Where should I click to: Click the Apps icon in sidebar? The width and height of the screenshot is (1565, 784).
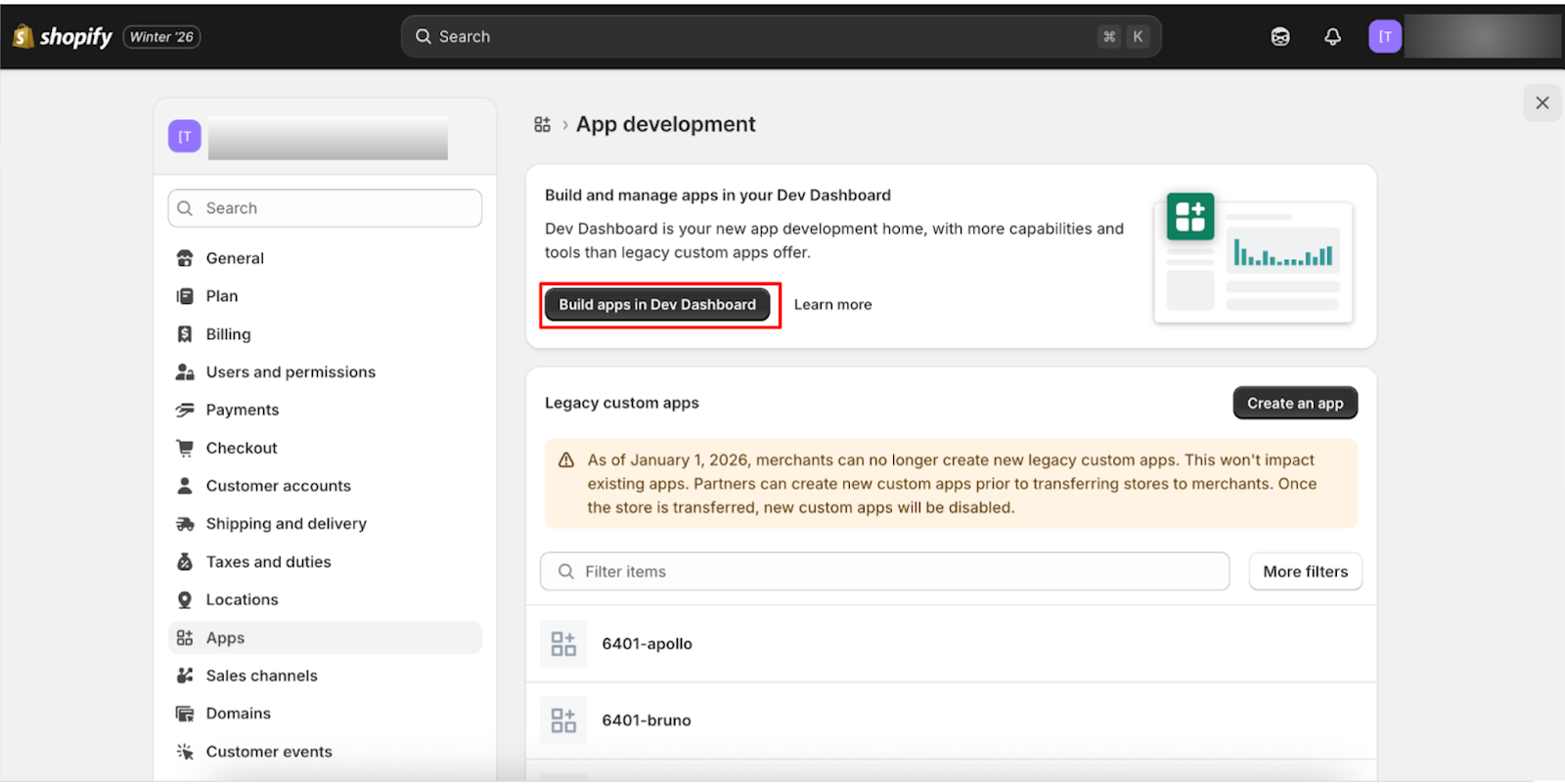(185, 637)
